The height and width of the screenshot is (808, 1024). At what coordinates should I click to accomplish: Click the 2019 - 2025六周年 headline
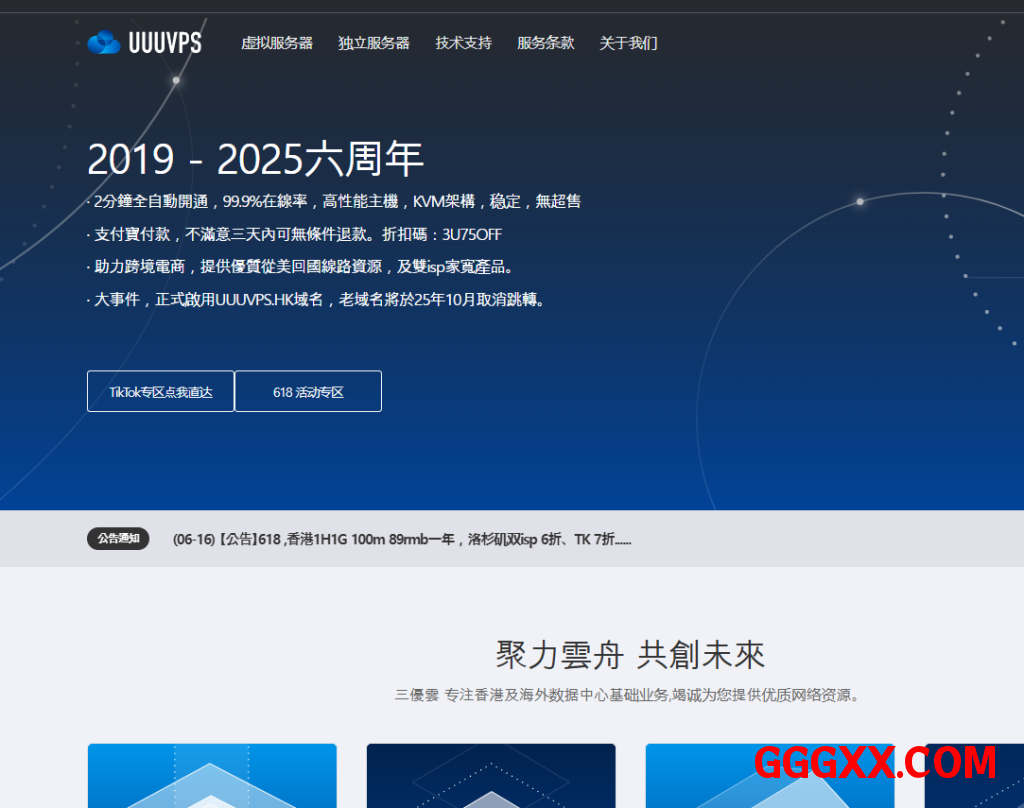255,160
